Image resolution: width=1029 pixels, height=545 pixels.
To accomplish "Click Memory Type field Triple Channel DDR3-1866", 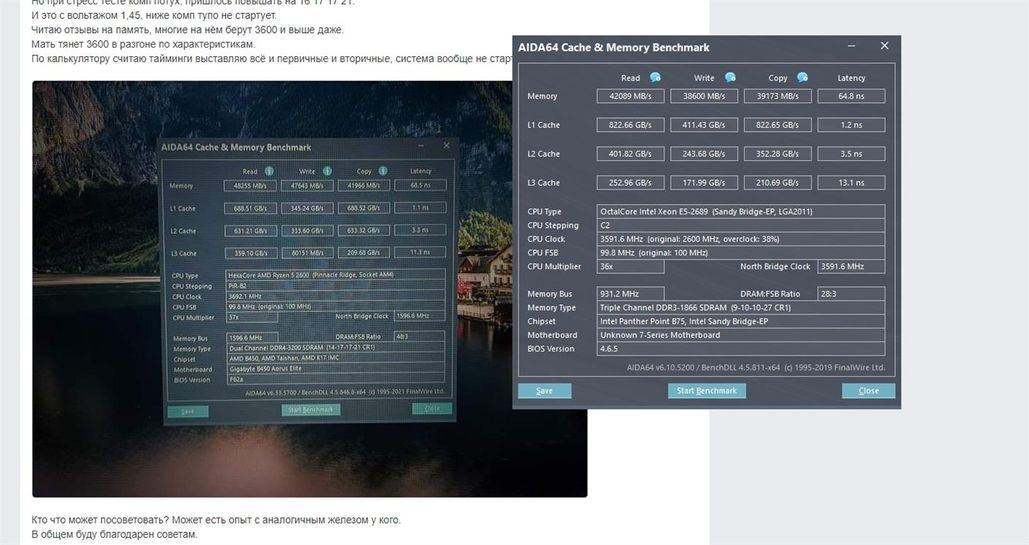I will (x=741, y=307).
